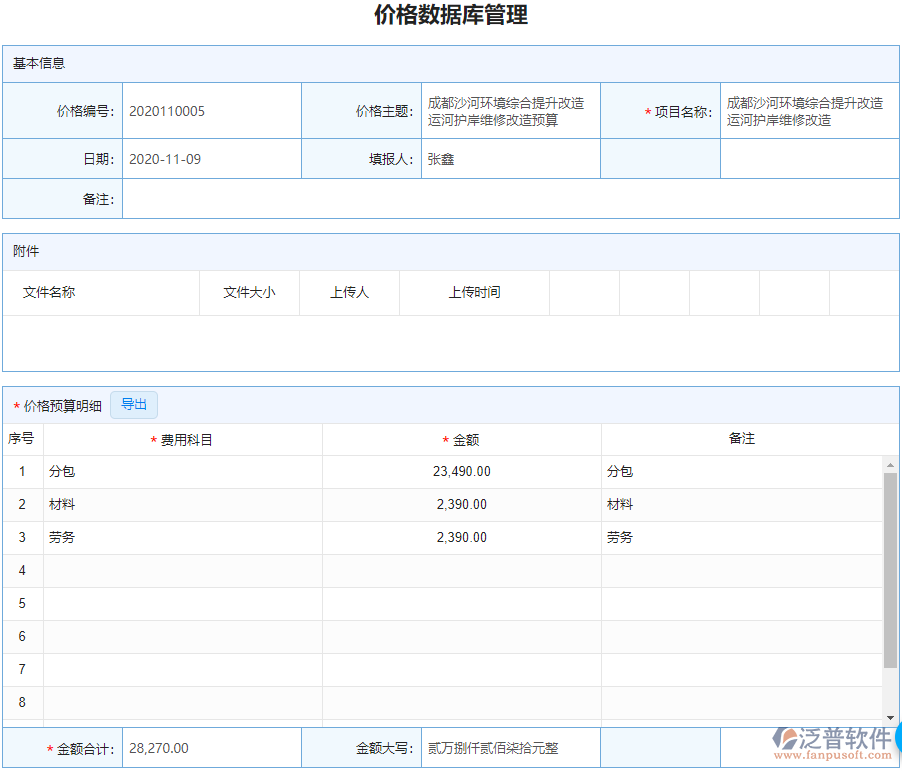This screenshot has width=902, height=771.
Task: Click the 导出 export button
Action: (x=134, y=405)
